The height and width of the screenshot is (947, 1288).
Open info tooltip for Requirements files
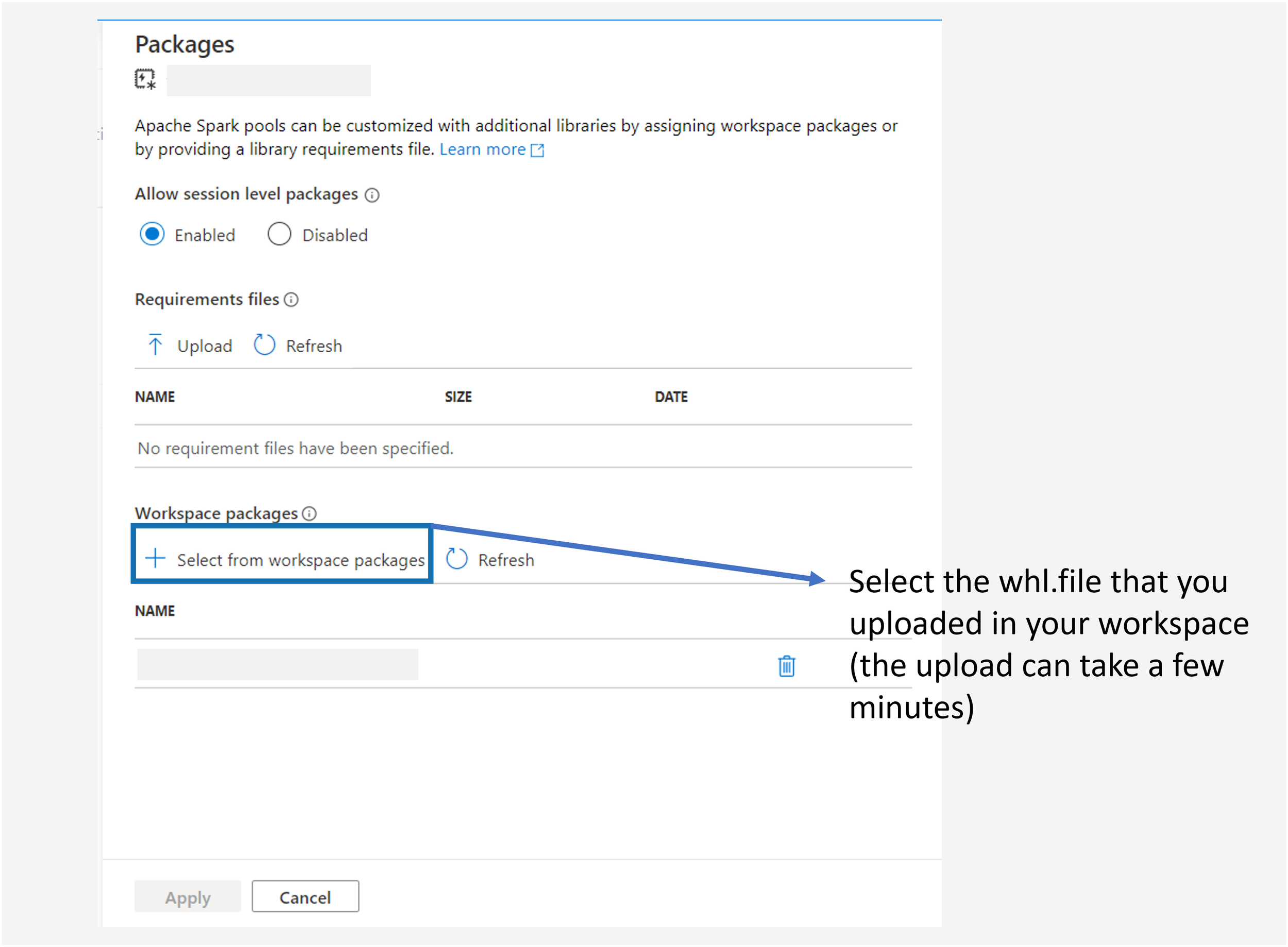[x=291, y=300]
